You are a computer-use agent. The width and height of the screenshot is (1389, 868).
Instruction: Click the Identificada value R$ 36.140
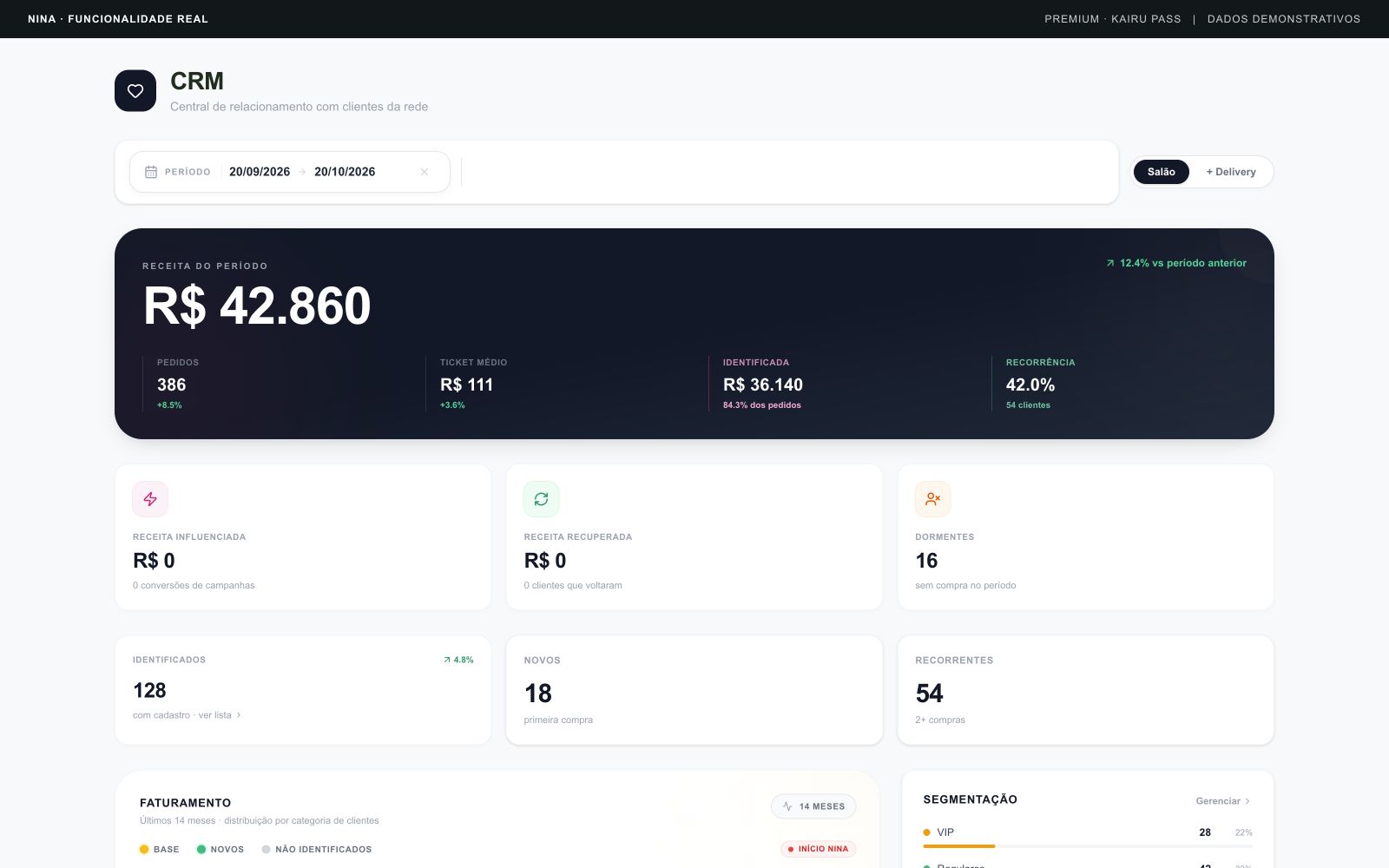pyautogui.click(x=763, y=385)
